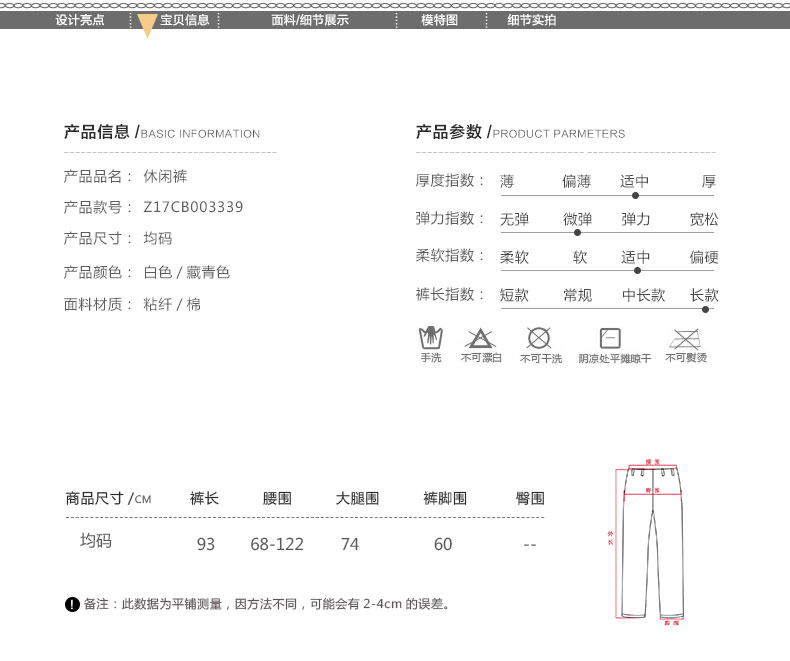Open the 面料/细节展示 tab
This screenshot has height=661, width=790.
(x=310, y=20)
